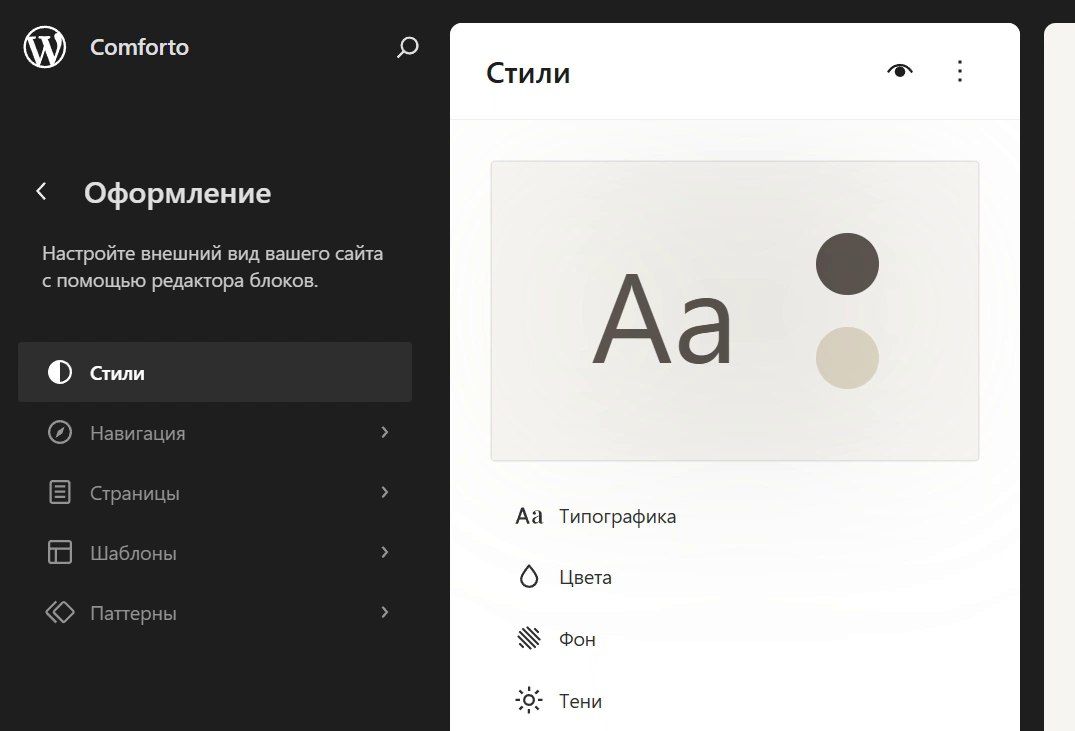Image resolution: width=1075 pixels, height=731 pixels.
Task: Click the striped Фон icon
Action: click(x=529, y=638)
